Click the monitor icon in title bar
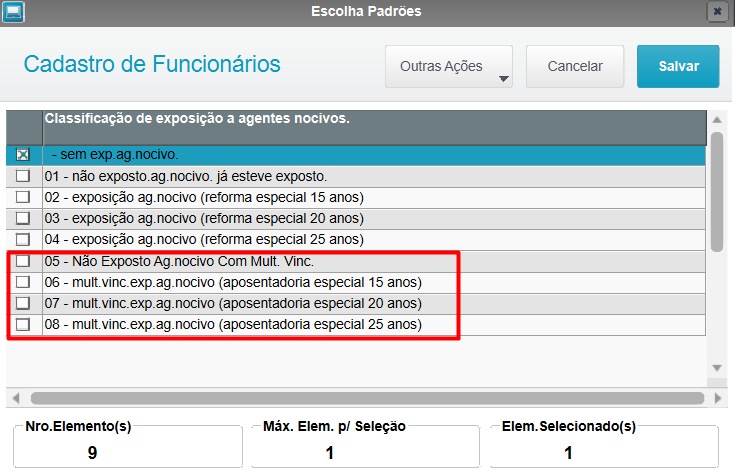Screen dimensions: 735x472 pos(13,12)
